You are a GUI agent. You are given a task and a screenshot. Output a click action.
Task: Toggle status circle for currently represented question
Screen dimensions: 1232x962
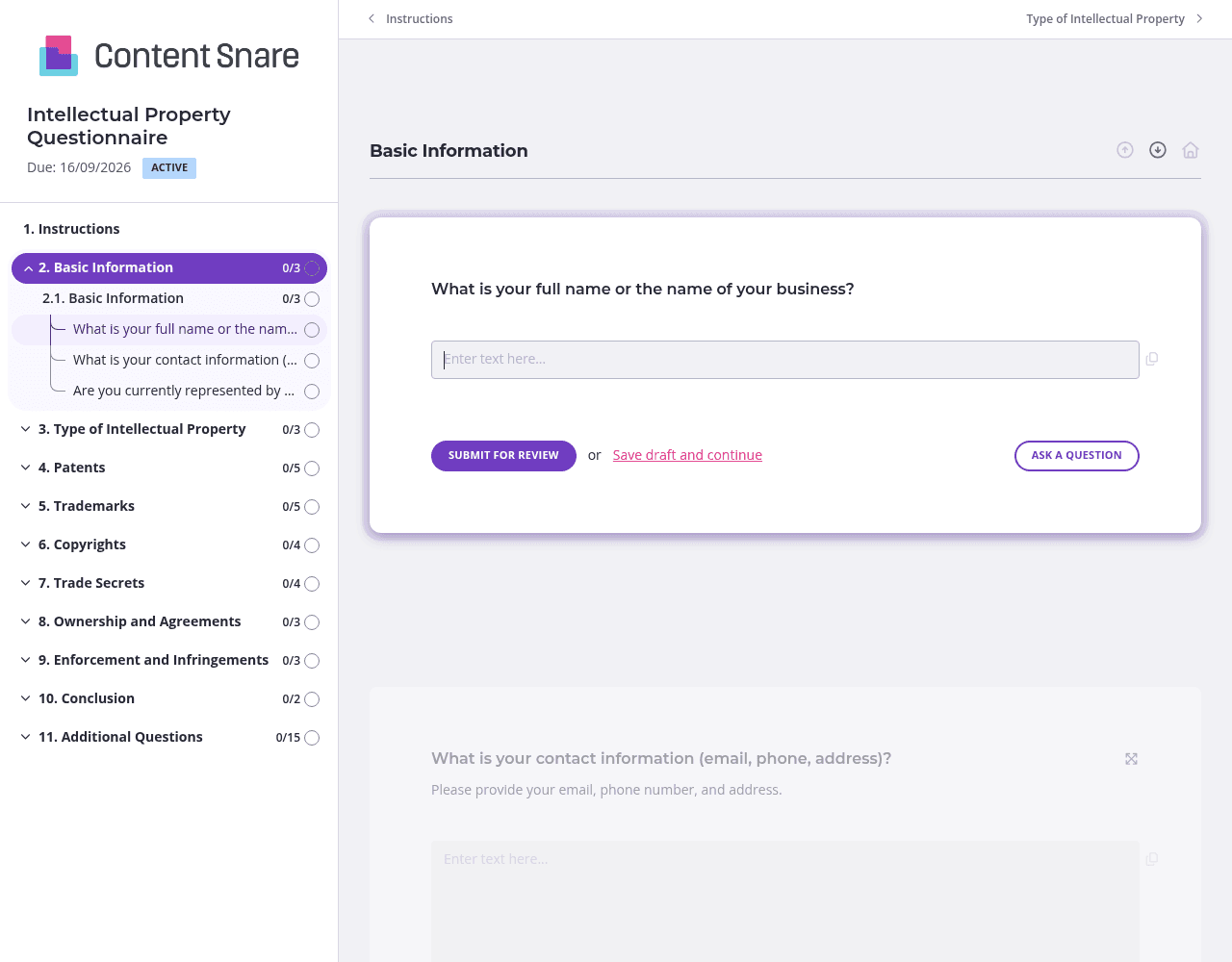pyautogui.click(x=312, y=392)
